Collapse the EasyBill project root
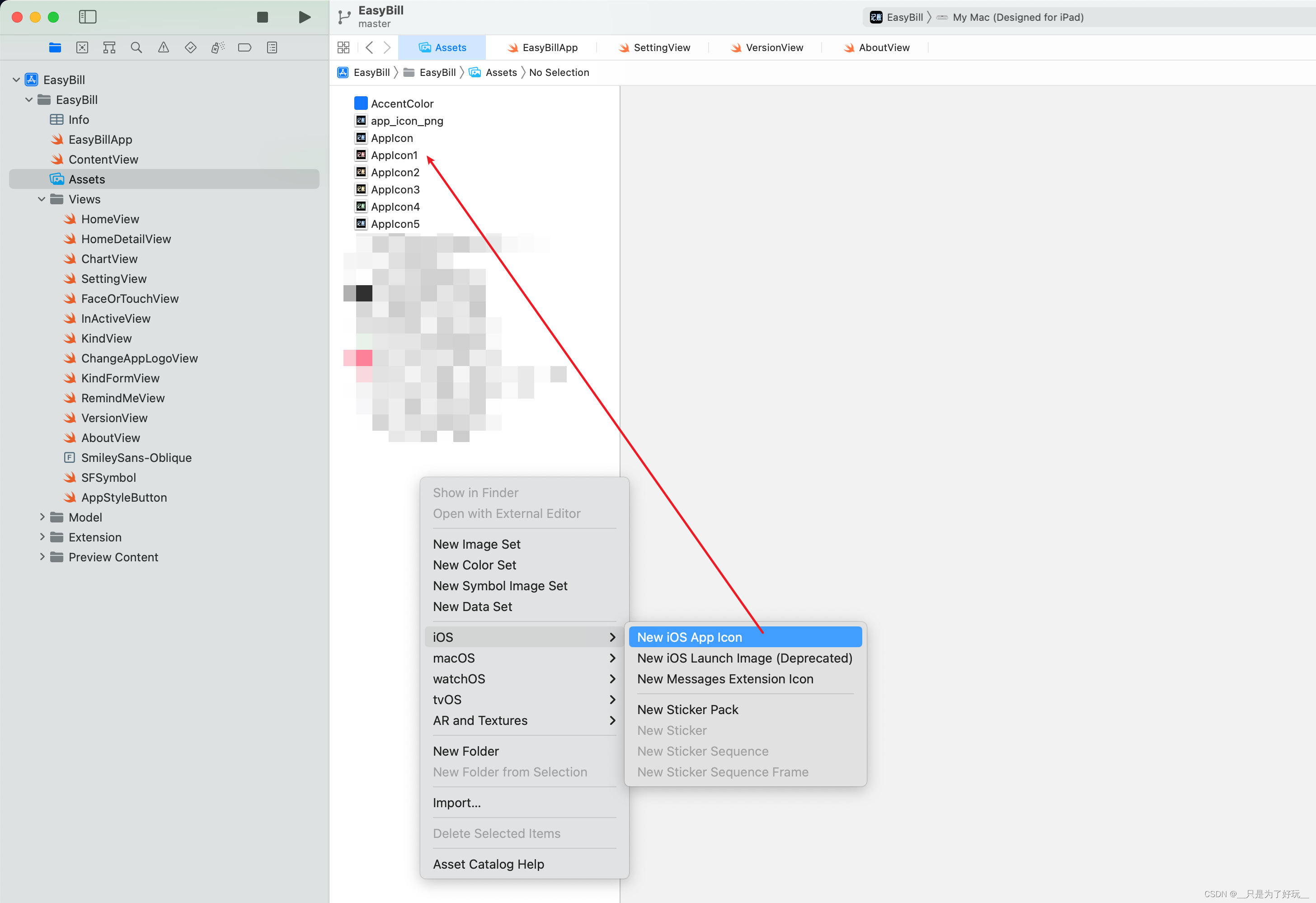Screen dimensions: 1316x903 pyautogui.click(x=16, y=80)
